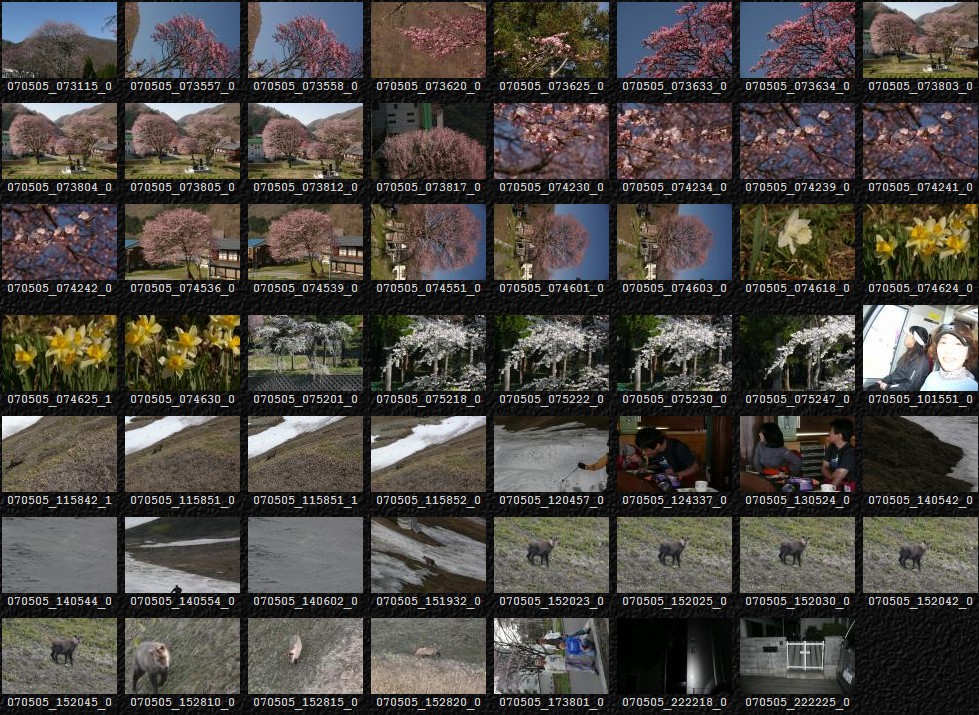Screen dimensions: 979x715
Task: Open the yellow daffodils thumbnail 070505_074625_1
Action: coord(59,353)
